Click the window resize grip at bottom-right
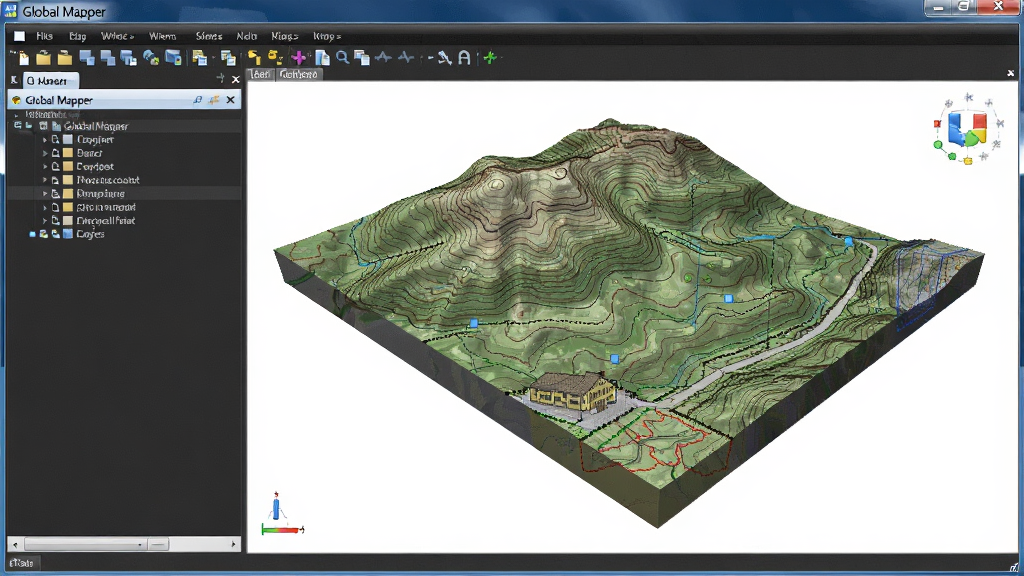Viewport: 1024px width, 576px height. click(1013, 567)
